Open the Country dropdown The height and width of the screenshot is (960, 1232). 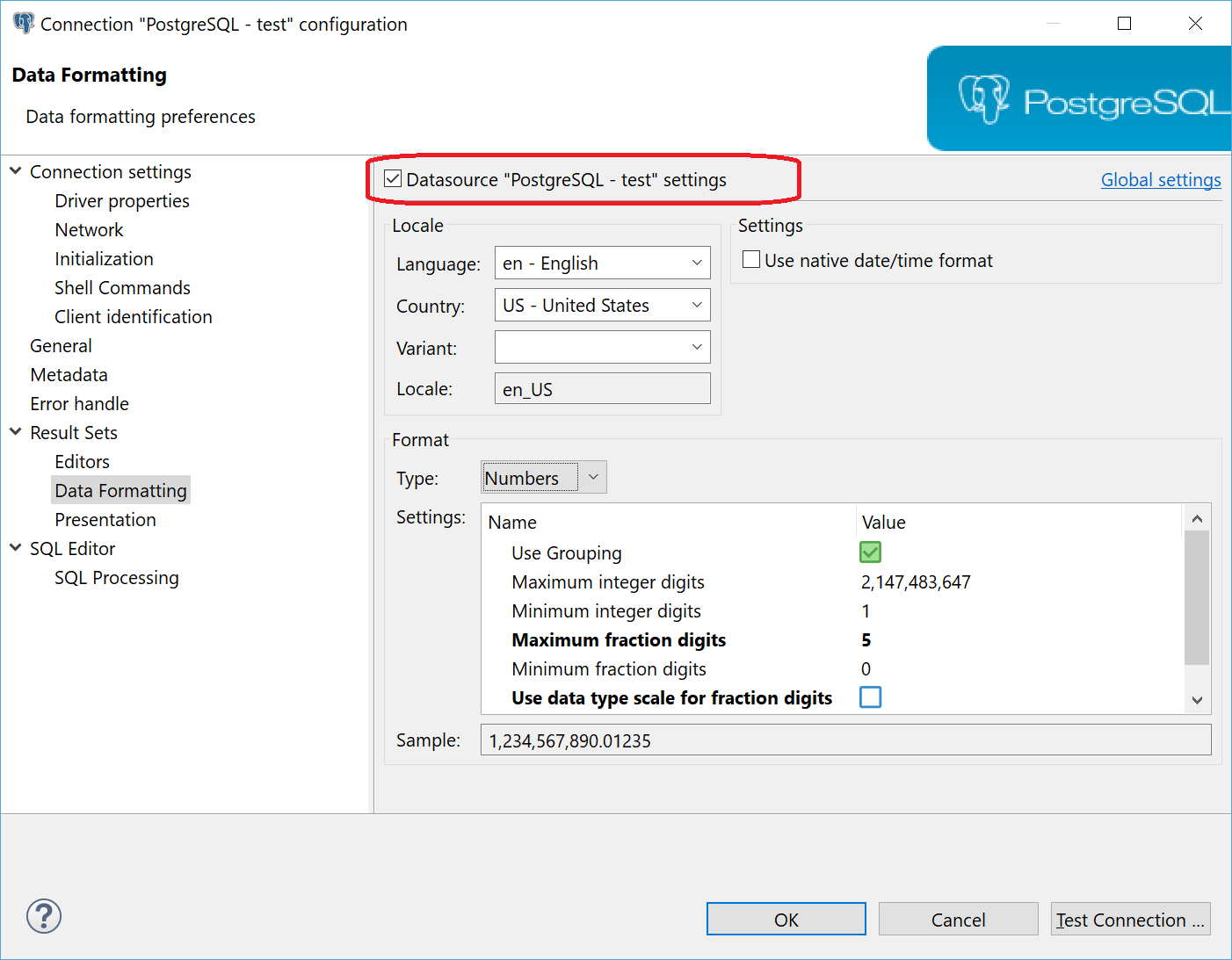[x=696, y=305]
